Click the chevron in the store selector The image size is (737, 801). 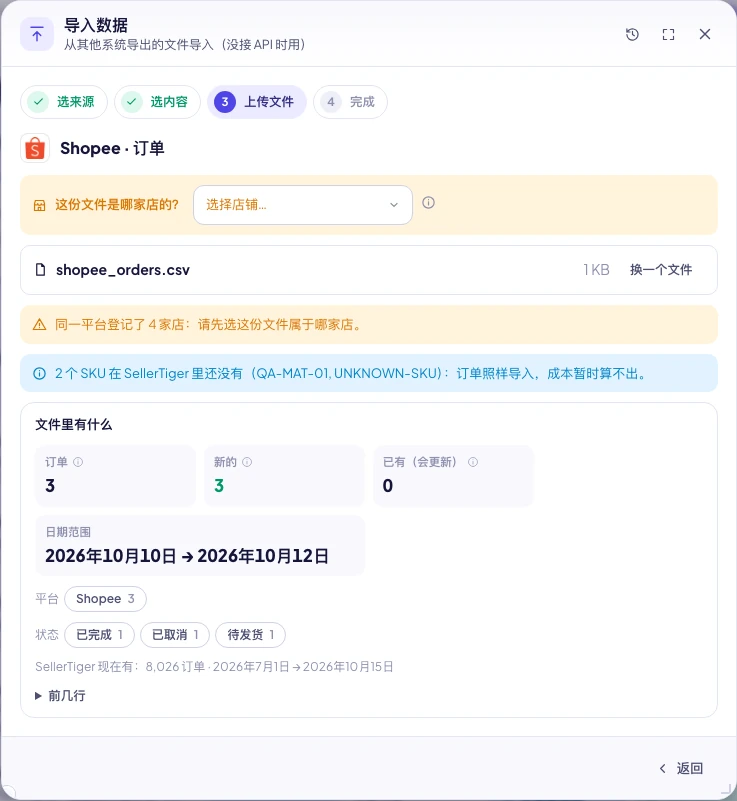[394, 205]
